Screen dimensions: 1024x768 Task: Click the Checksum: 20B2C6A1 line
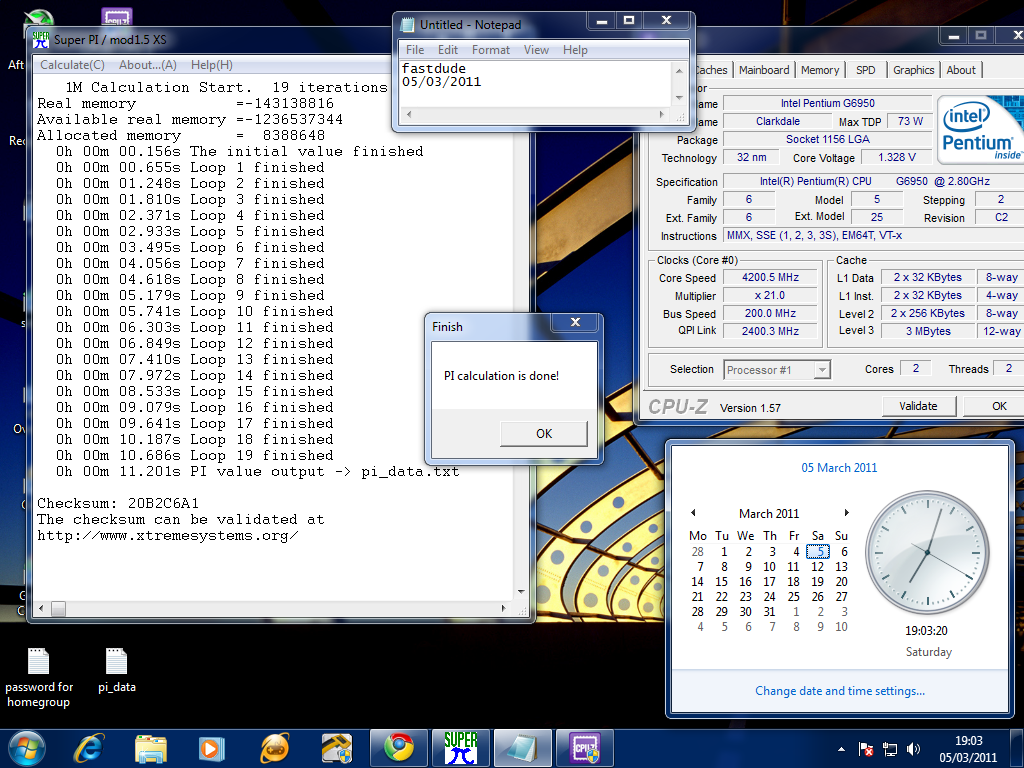(118, 504)
